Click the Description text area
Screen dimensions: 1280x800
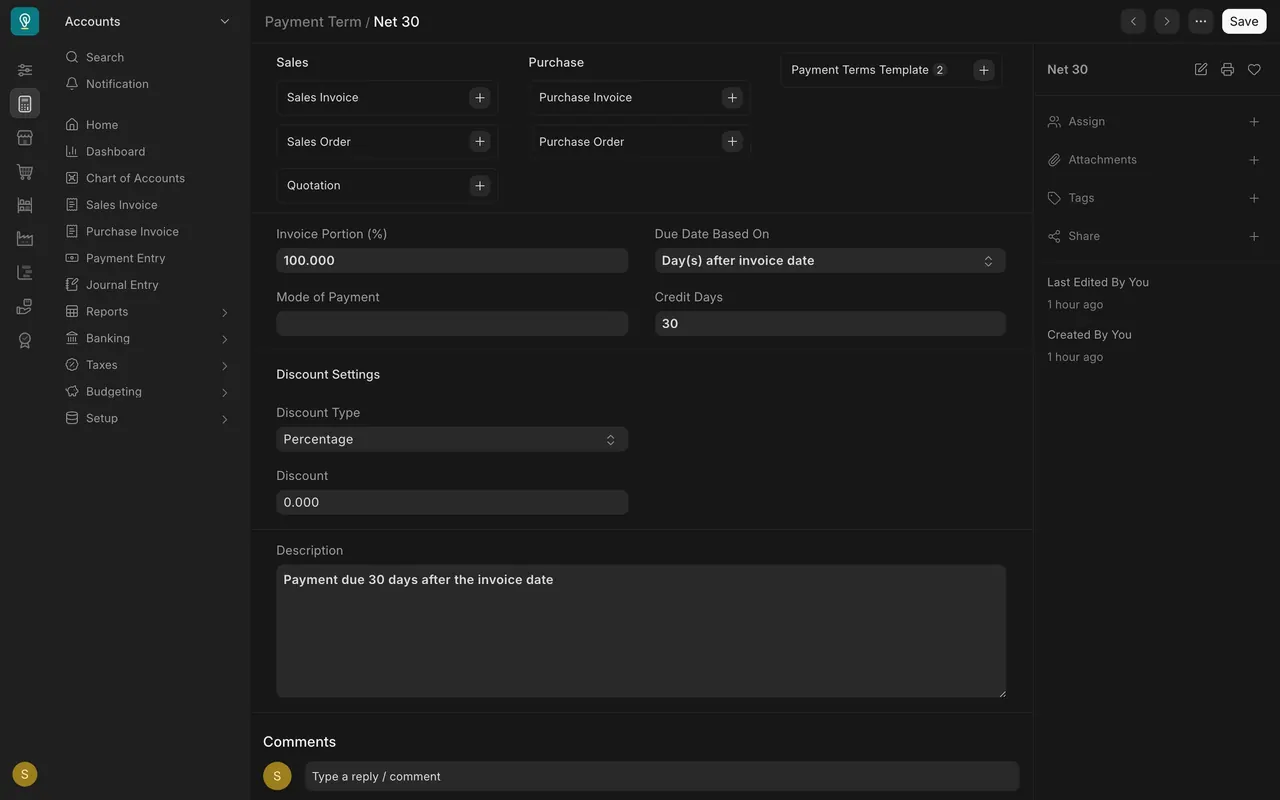(x=641, y=631)
